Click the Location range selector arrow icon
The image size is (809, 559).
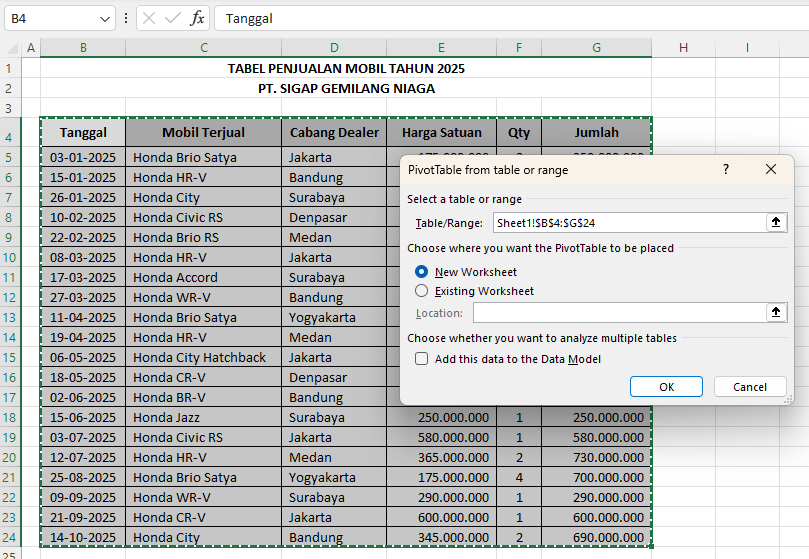(775, 313)
